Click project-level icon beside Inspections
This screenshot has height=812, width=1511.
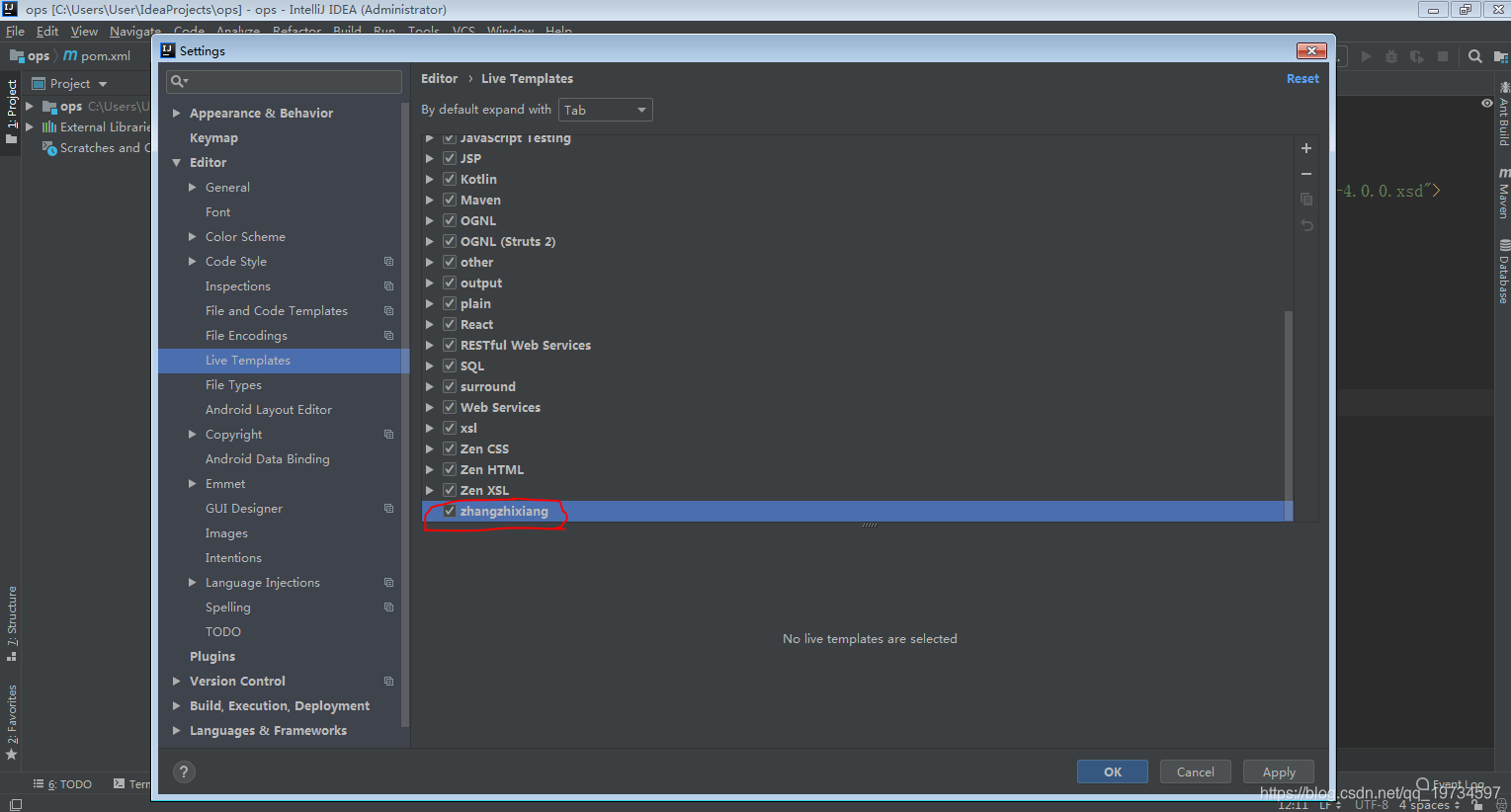388,286
